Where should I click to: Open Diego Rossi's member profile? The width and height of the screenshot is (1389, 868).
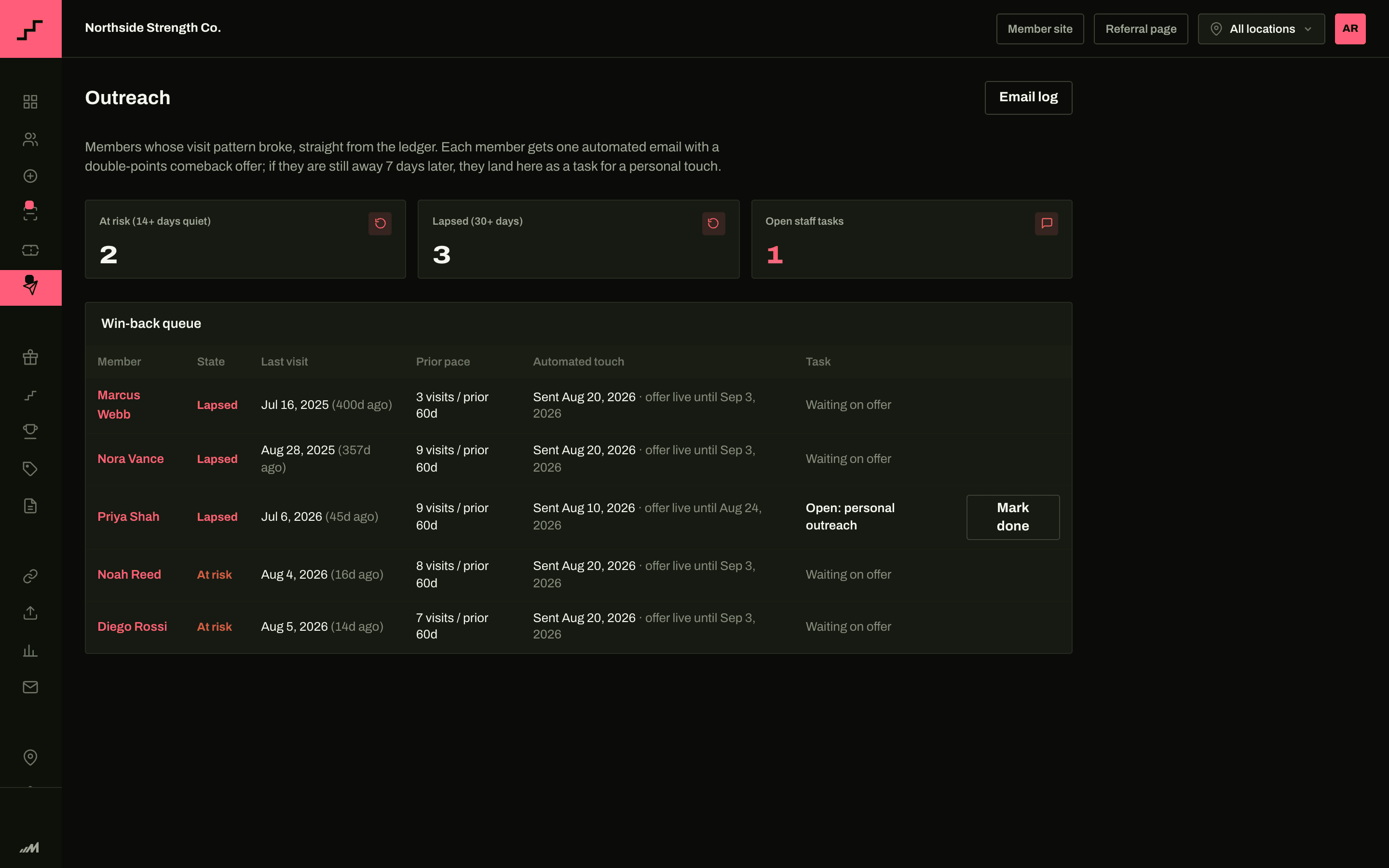[133, 627]
